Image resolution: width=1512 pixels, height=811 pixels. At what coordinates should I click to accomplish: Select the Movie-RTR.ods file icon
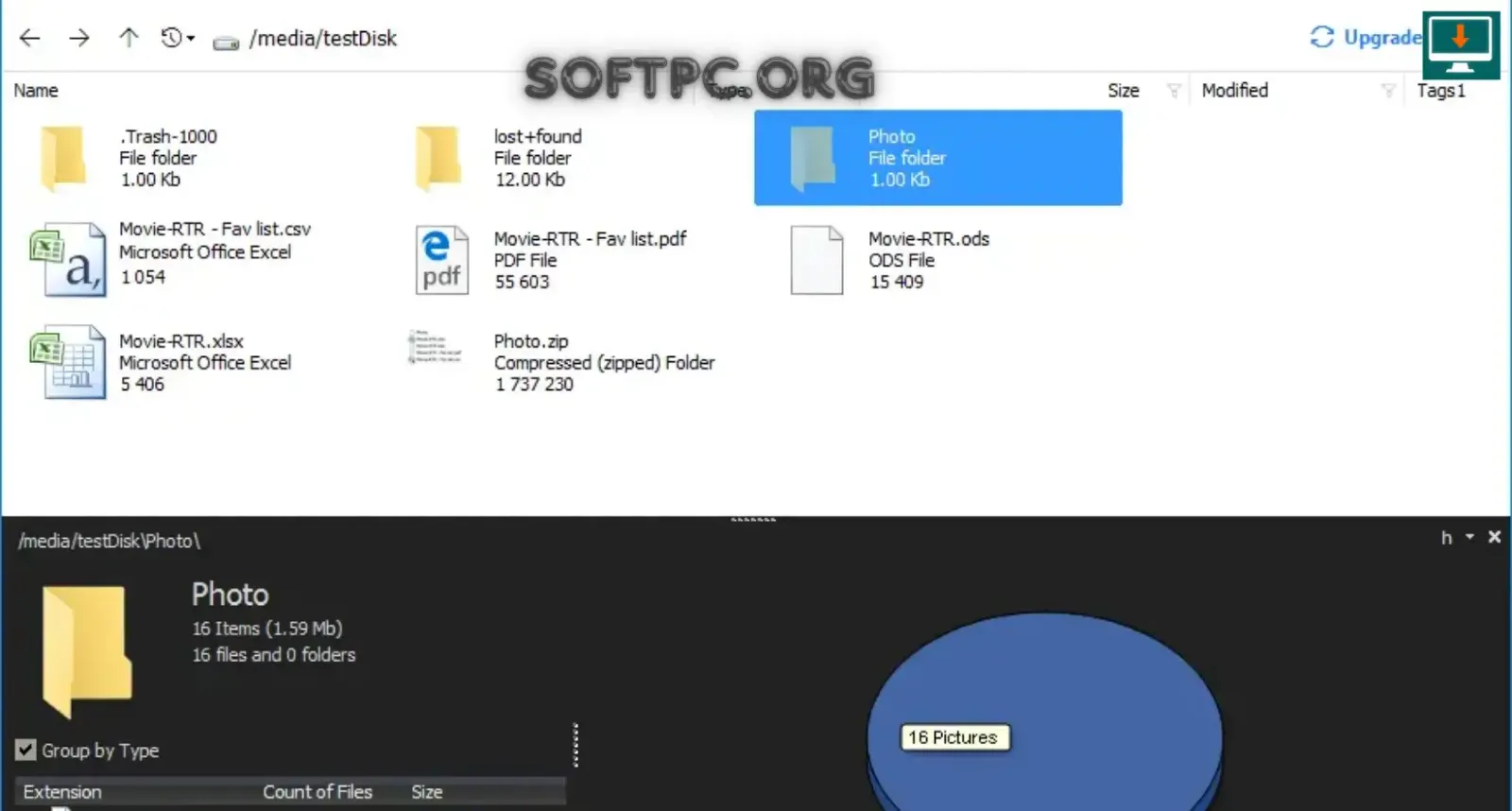[816, 260]
